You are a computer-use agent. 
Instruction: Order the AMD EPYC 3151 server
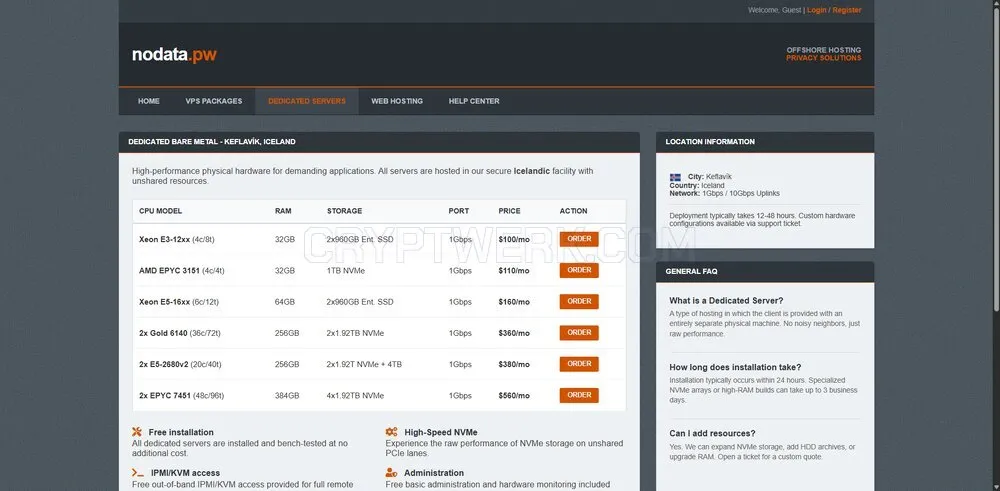click(579, 270)
